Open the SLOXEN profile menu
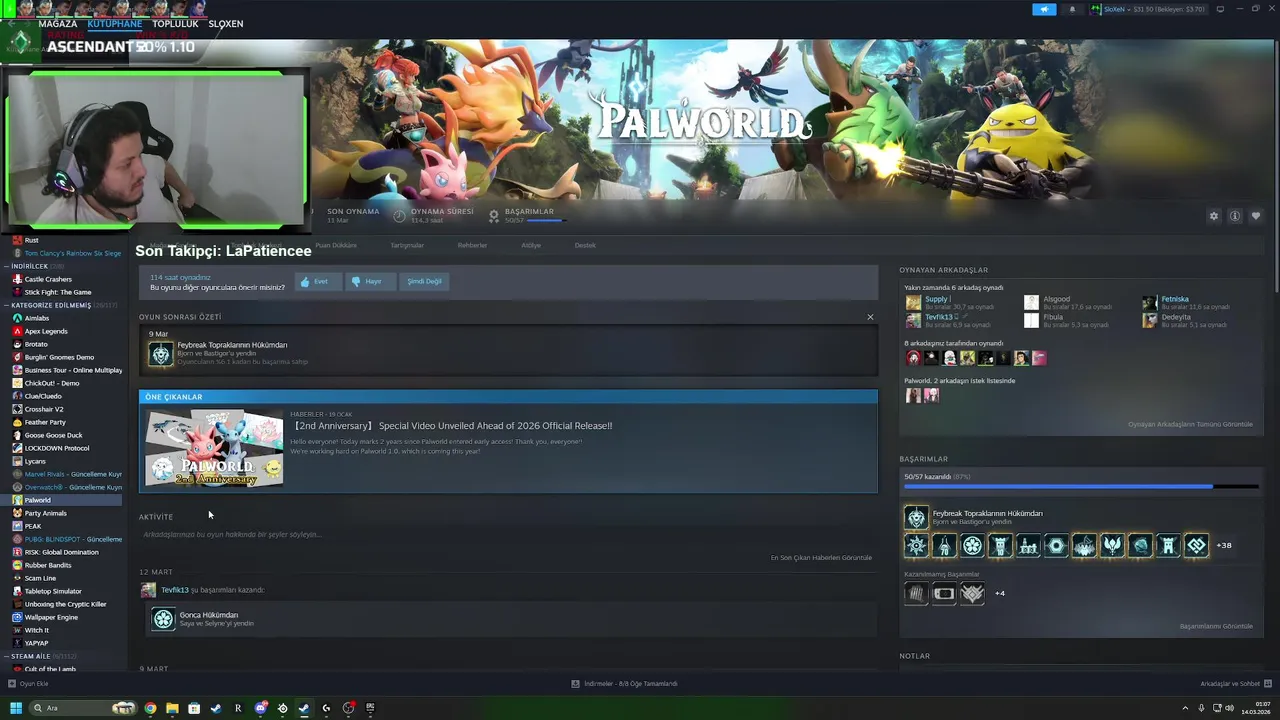This screenshot has height=720, width=1280. 226,23
